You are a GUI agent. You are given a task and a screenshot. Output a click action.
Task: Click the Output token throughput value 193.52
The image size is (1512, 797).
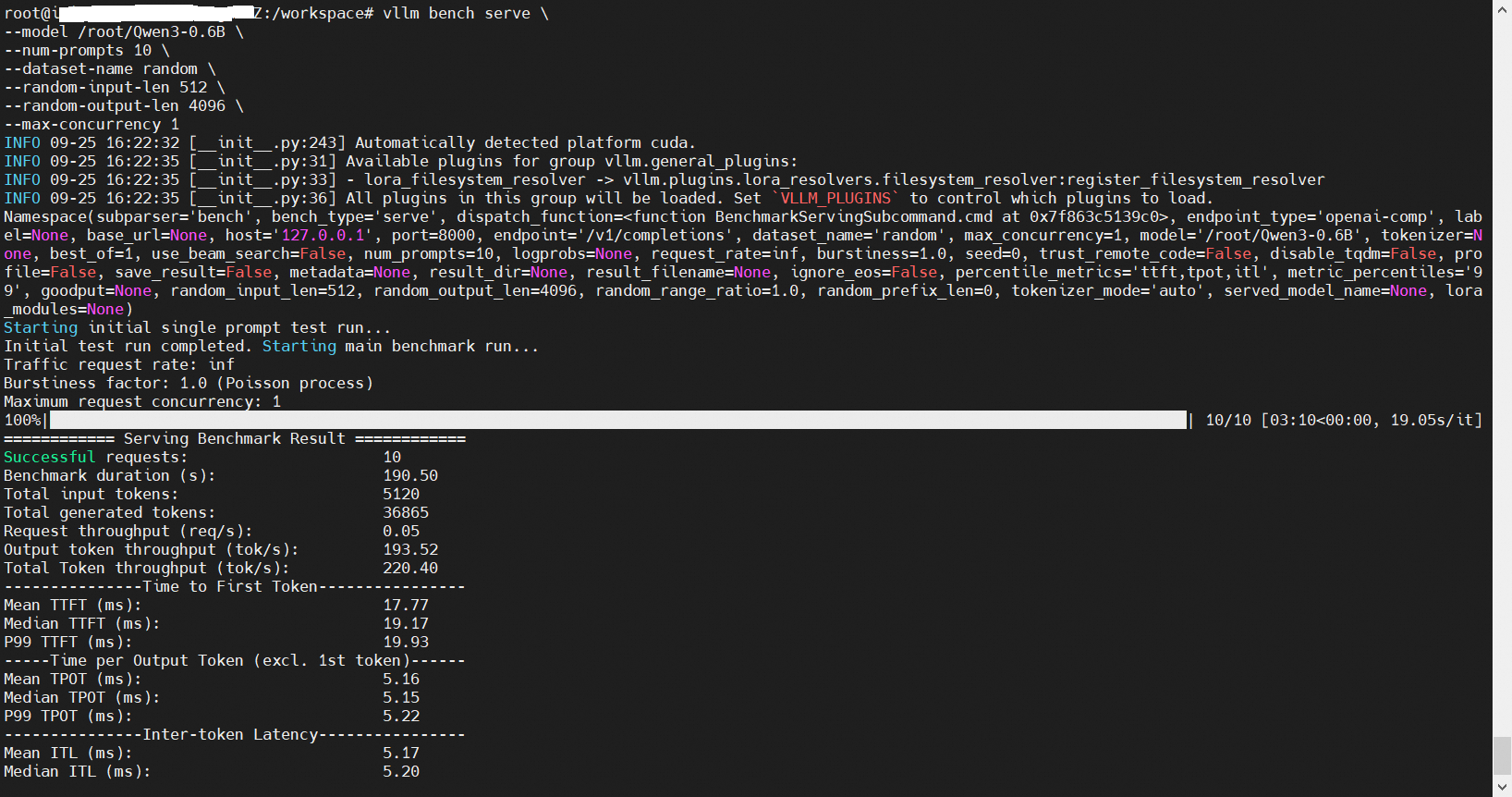click(410, 550)
